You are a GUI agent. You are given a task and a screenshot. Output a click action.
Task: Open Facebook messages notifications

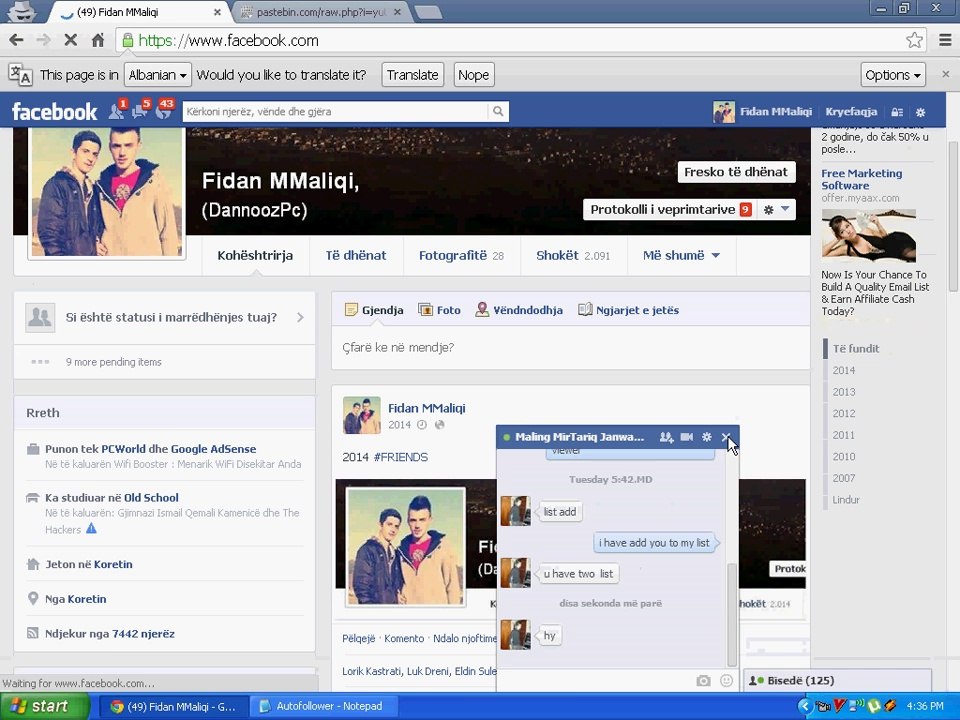point(140,111)
